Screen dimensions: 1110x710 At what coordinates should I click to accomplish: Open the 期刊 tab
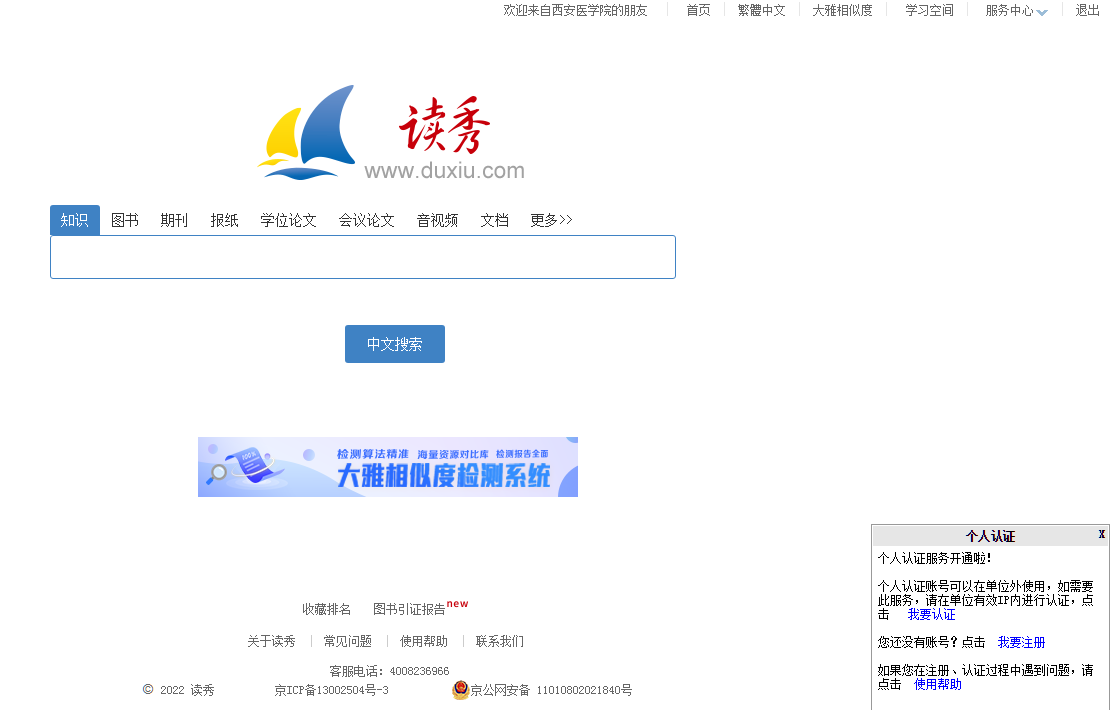click(x=174, y=220)
